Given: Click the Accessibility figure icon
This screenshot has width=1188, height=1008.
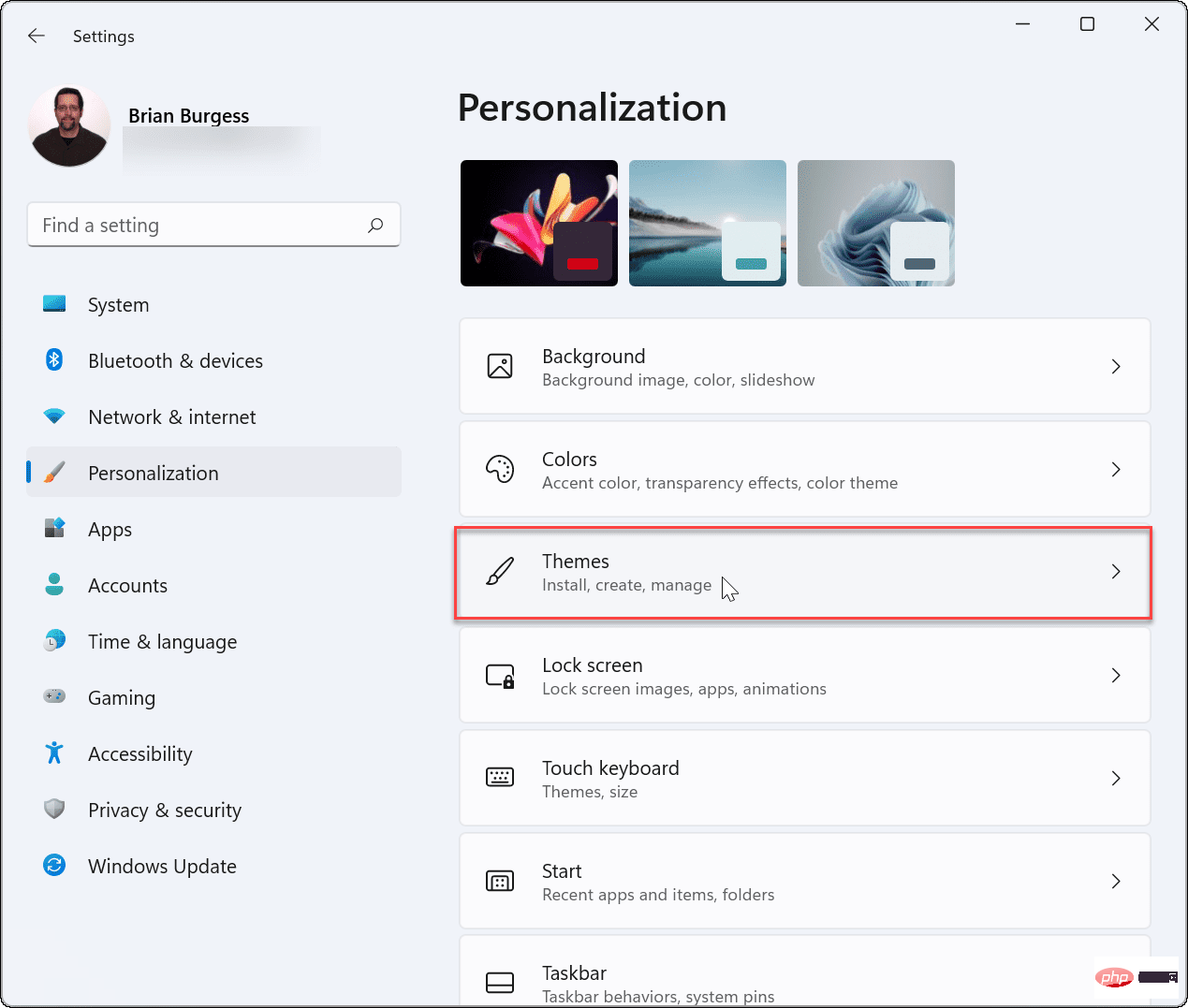Looking at the screenshot, I should [x=54, y=752].
